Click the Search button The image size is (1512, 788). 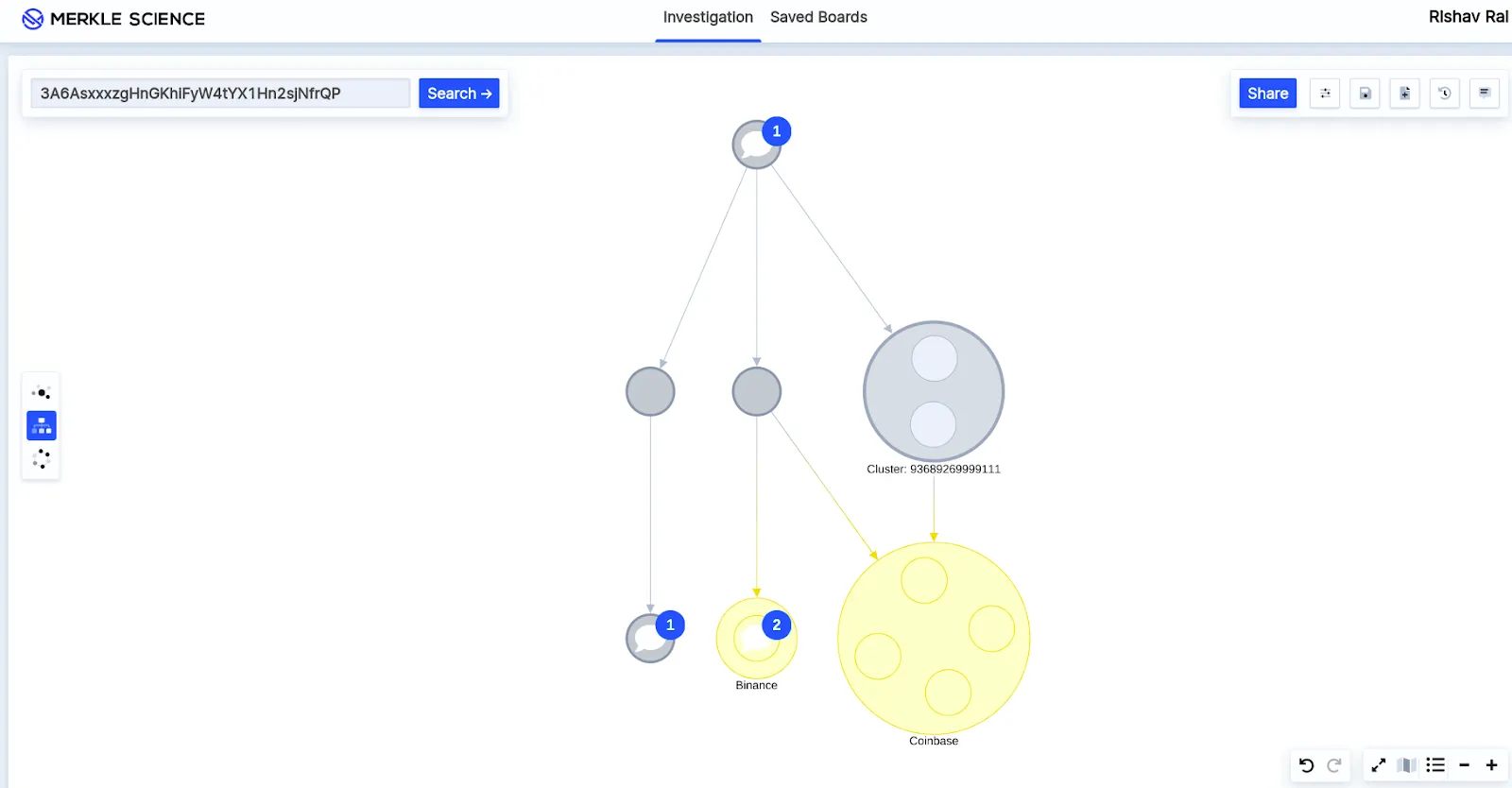tap(459, 93)
